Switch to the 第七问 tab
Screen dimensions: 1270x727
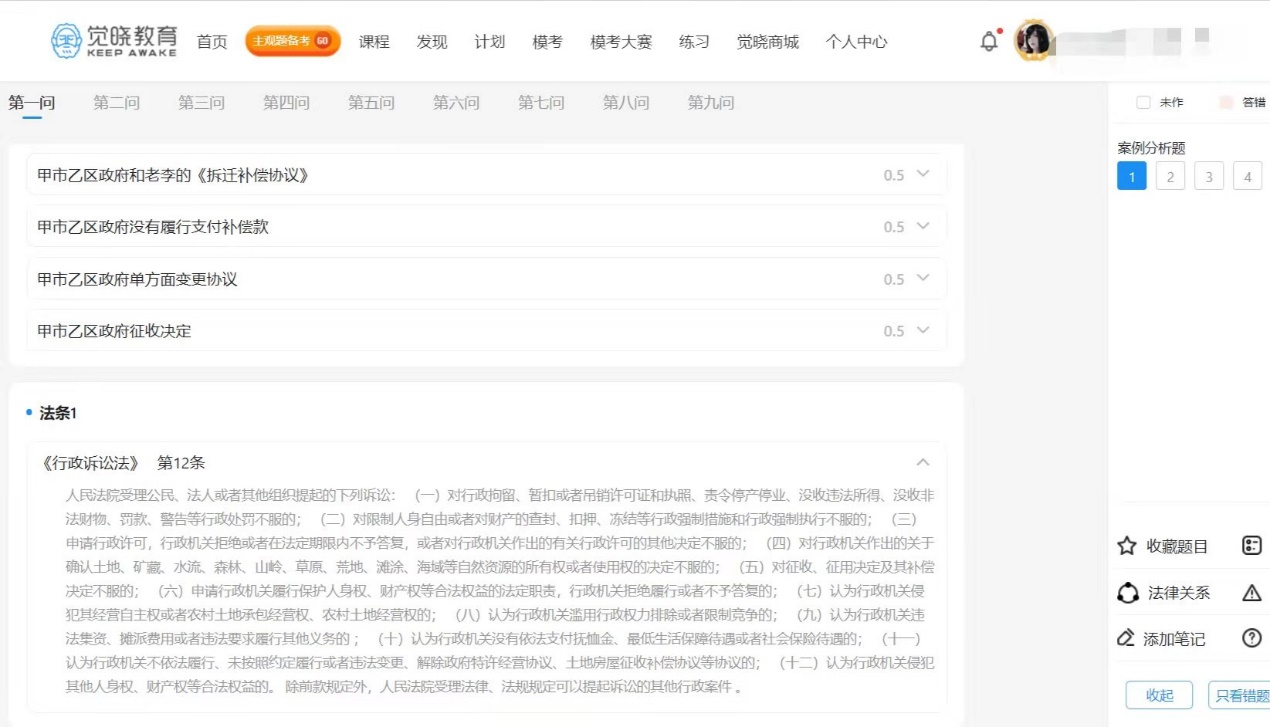click(542, 103)
